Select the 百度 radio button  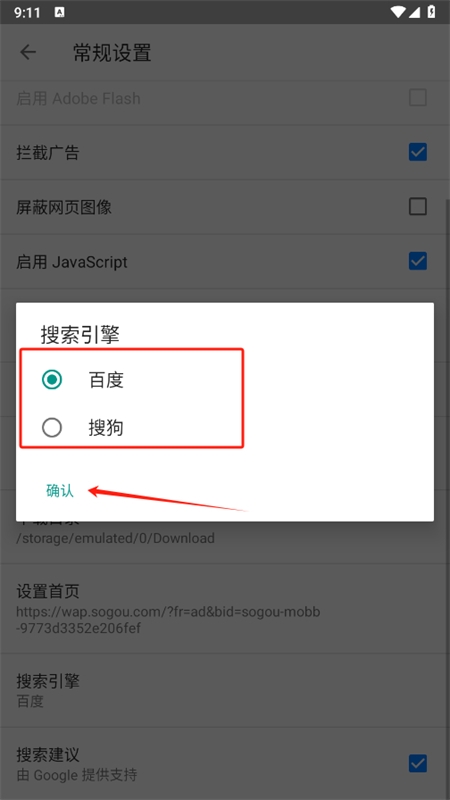[x=52, y=380]
